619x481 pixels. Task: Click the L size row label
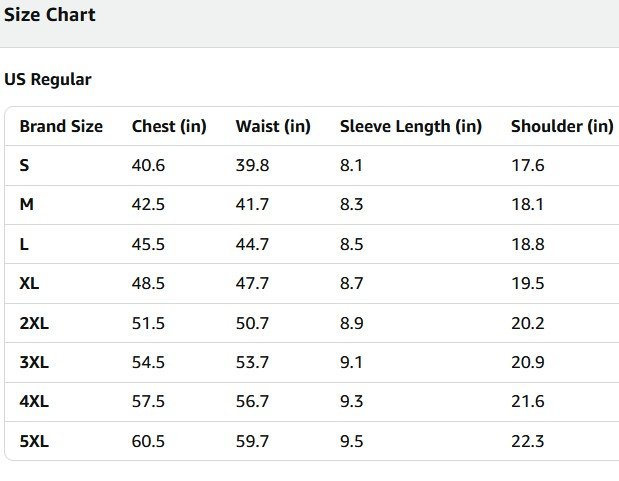coord(24,245)
